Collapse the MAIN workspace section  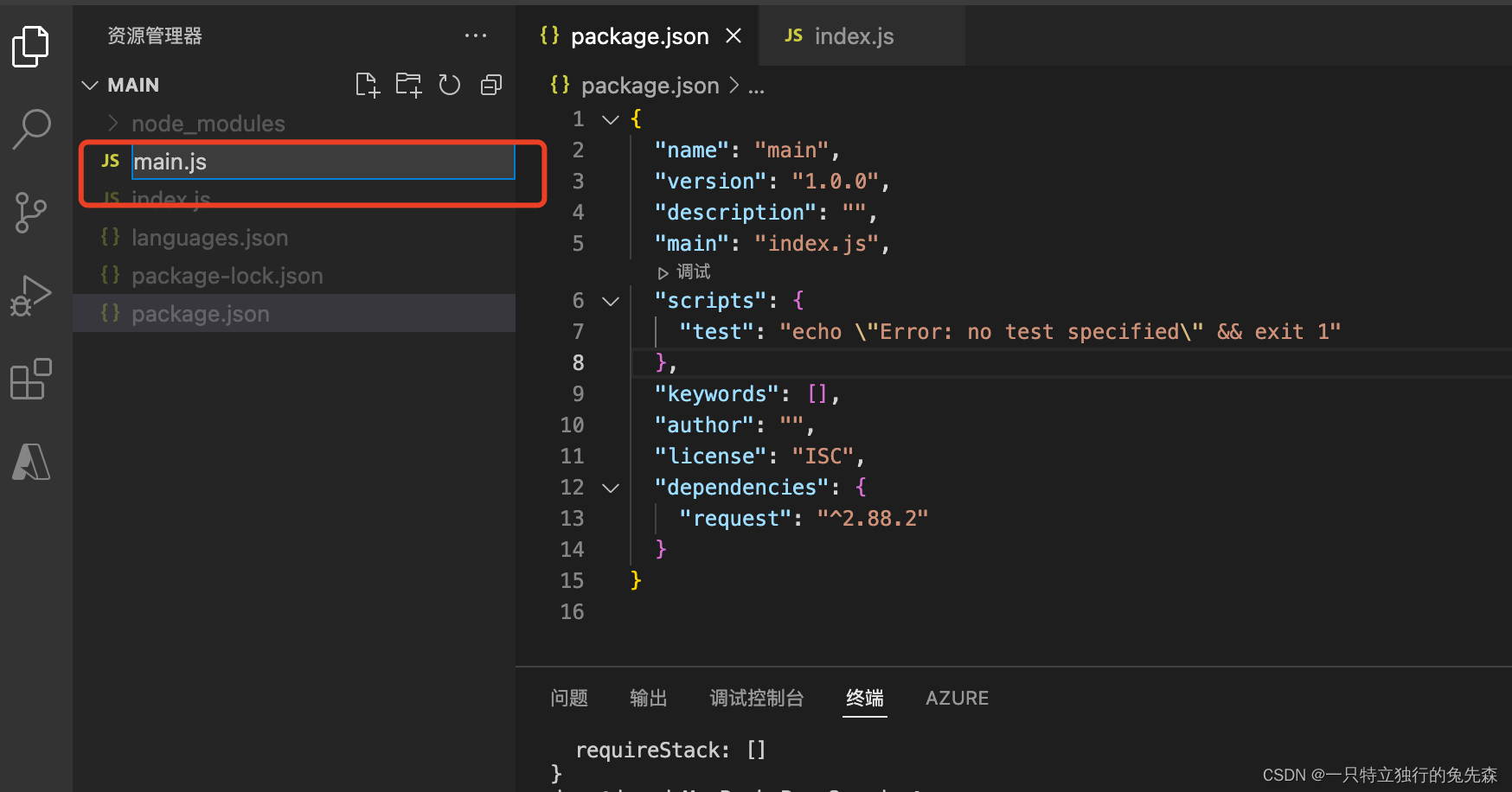click(90, 85)
